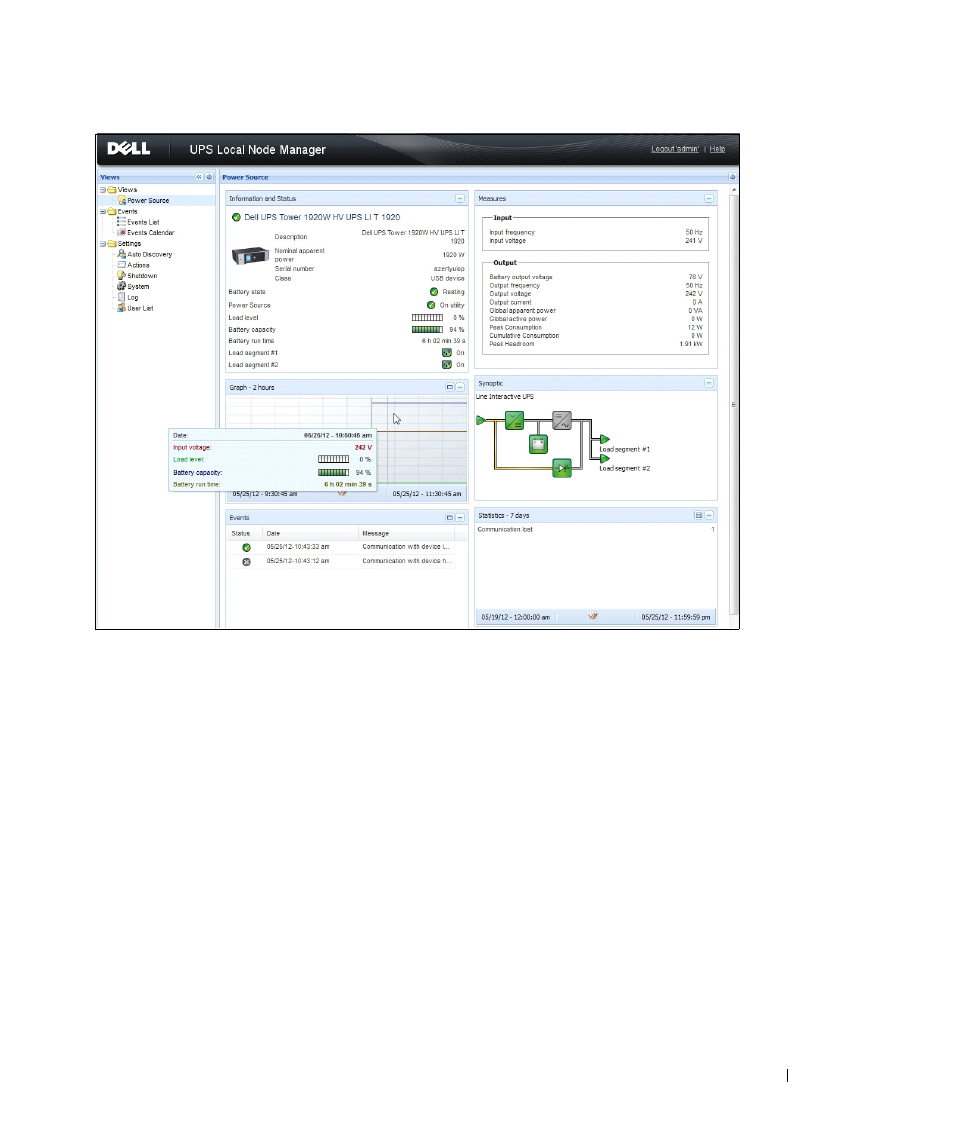Click the Statistics end date 05/25/12

tap(676, 617)
